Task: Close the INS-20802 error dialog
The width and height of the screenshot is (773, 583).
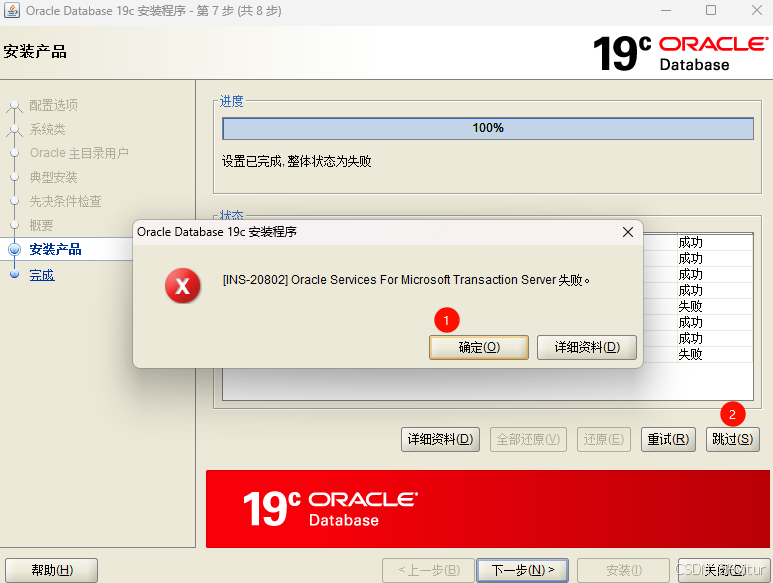Action: click(628, 232)
